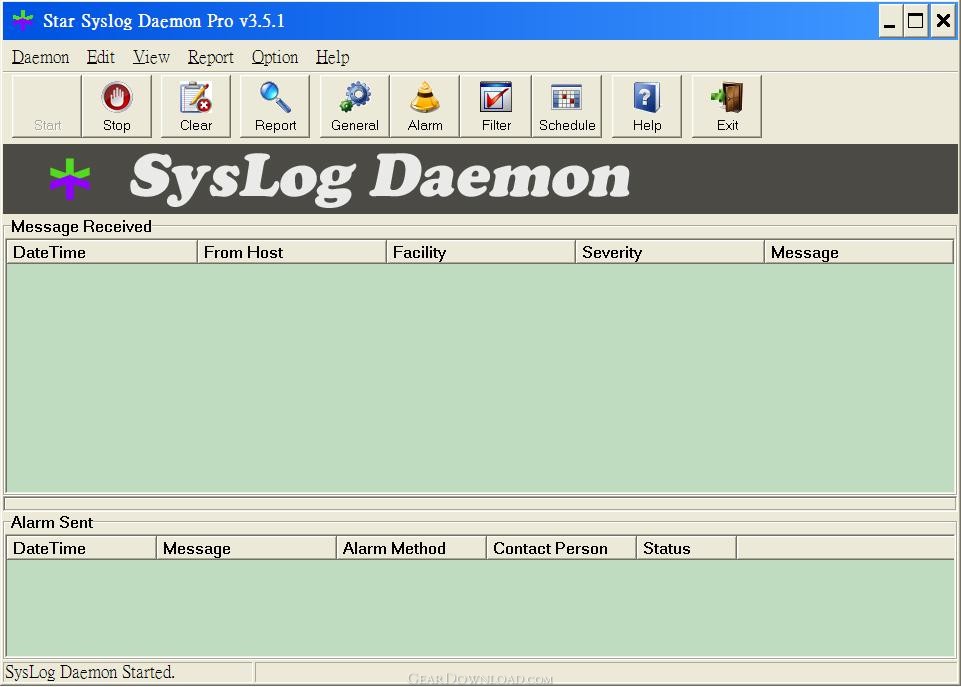The width and height of the screenshot is (961, 687).
Task: Open the Alarm bell settings
Action: click(425, 106)
